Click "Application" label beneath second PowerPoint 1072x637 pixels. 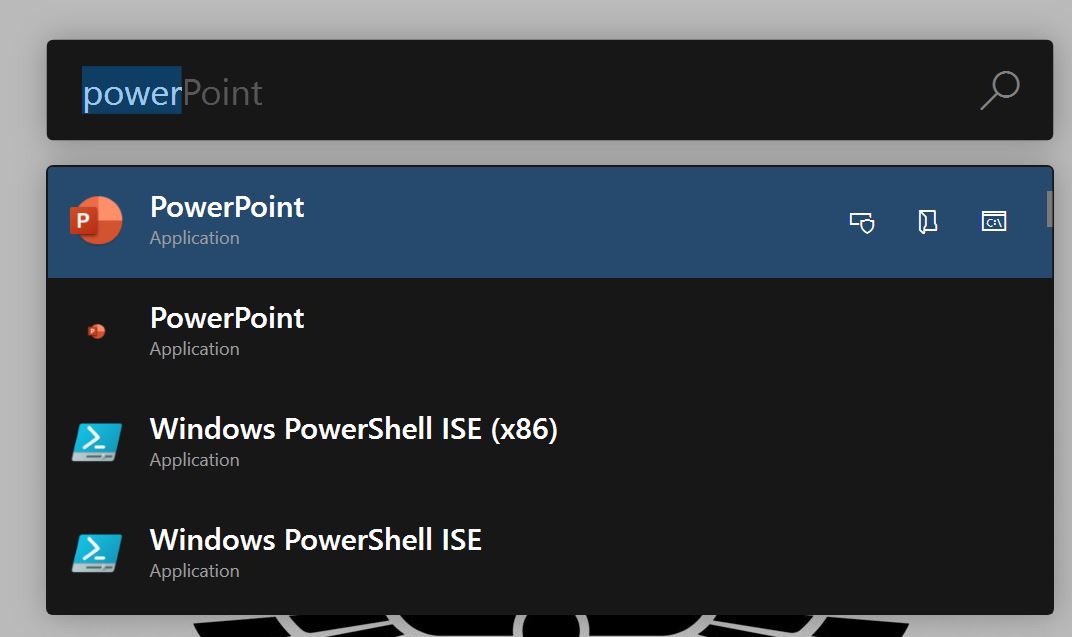point(195,349)
